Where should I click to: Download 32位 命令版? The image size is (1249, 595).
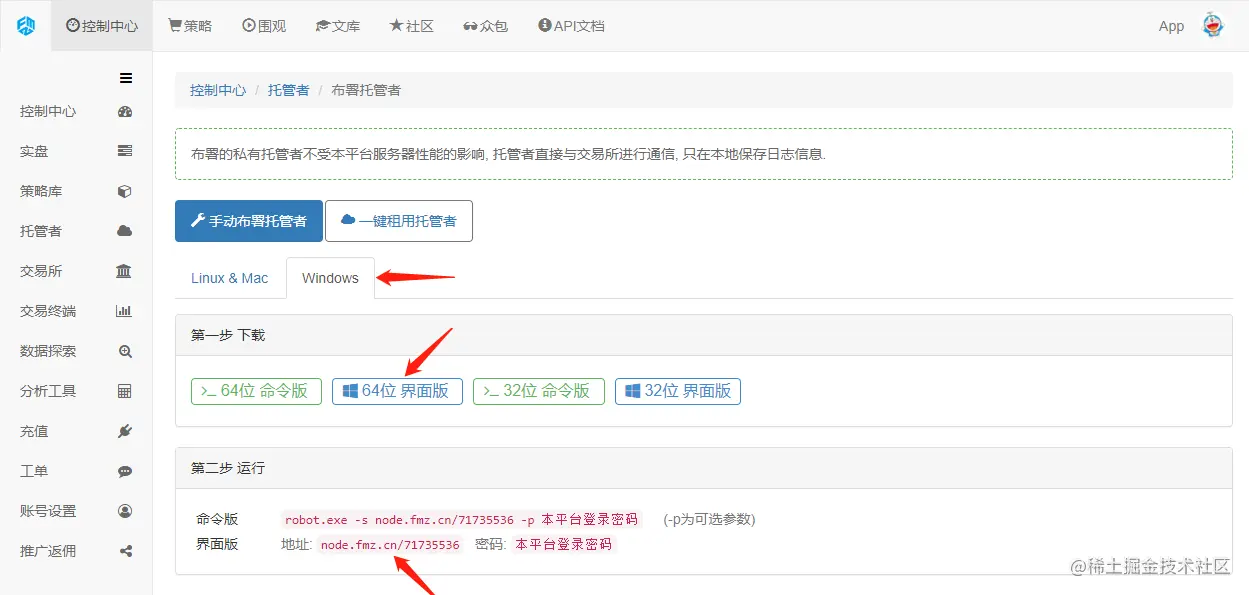coord(539,391)
